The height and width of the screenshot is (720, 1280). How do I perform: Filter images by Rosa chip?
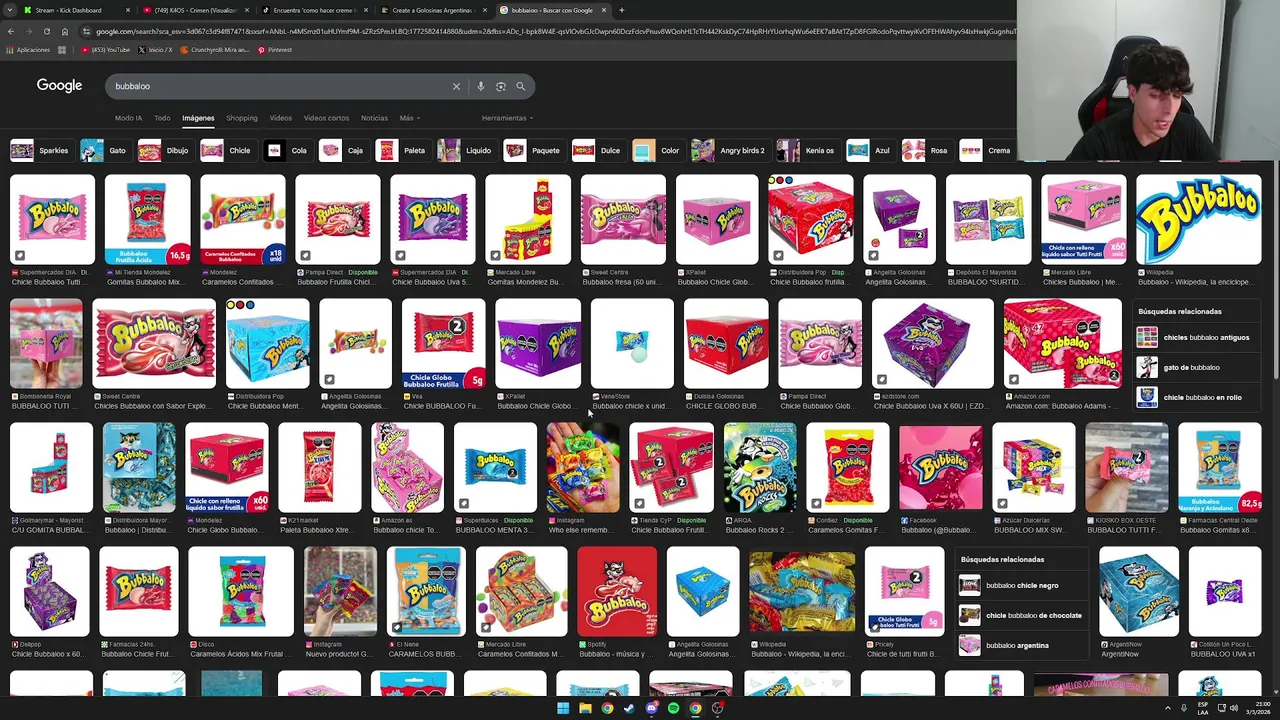coord(926,151)
